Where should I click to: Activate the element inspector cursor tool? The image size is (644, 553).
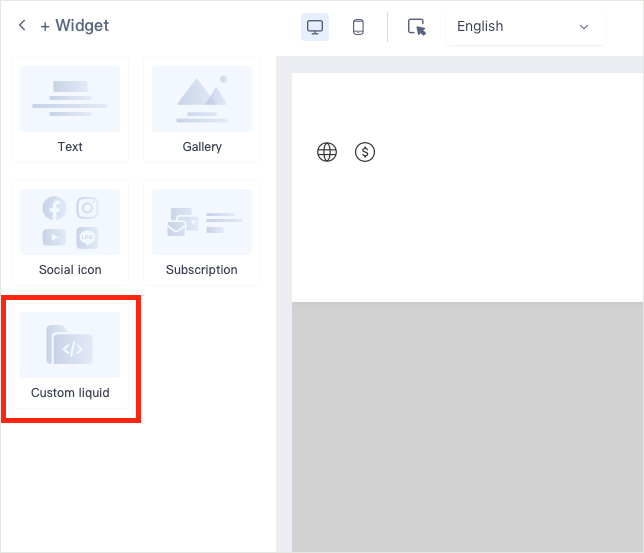point(416,27)
